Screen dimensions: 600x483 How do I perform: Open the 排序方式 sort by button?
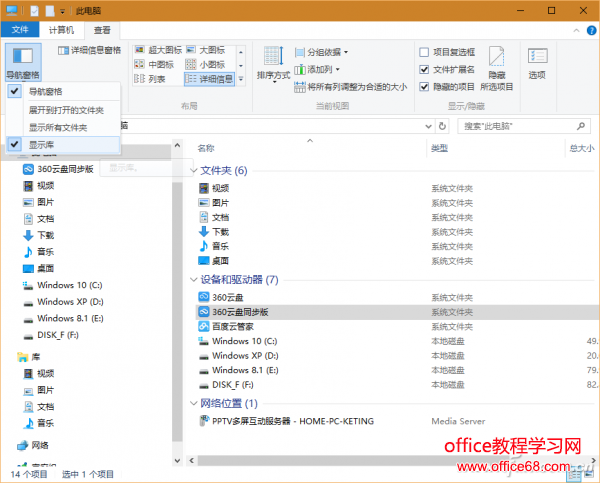click(x=274, y=64)
